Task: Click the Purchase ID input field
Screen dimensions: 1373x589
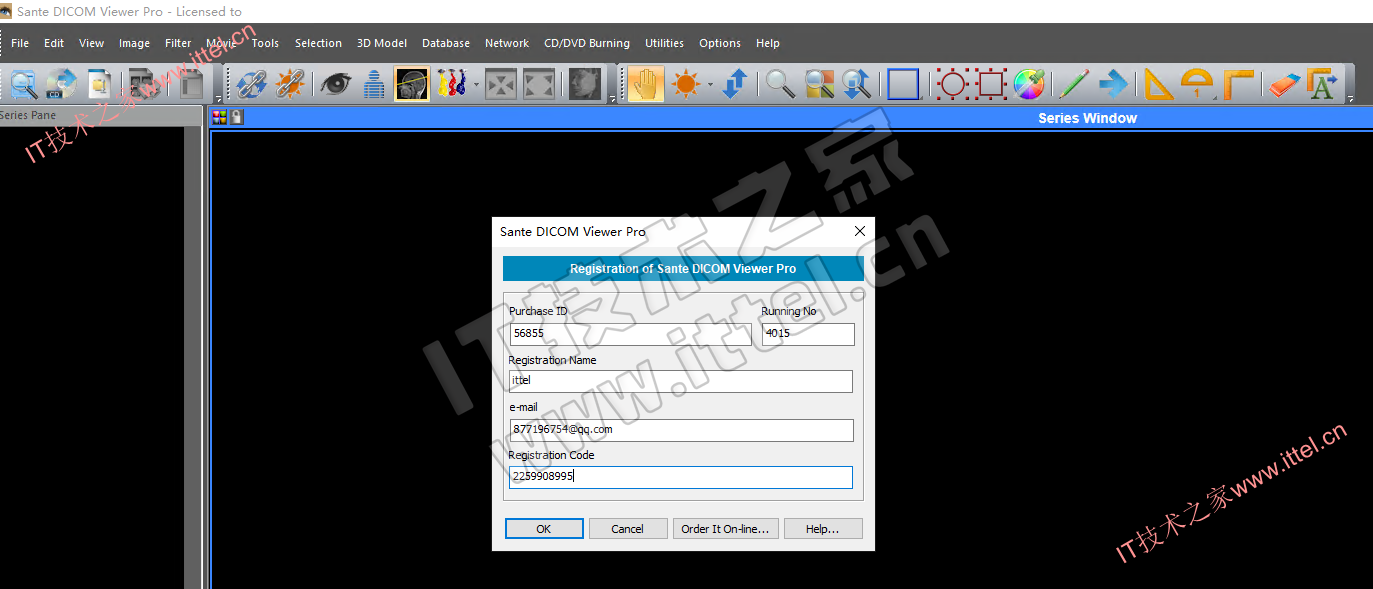Action: pyautogui.click(x=630, y=334)
